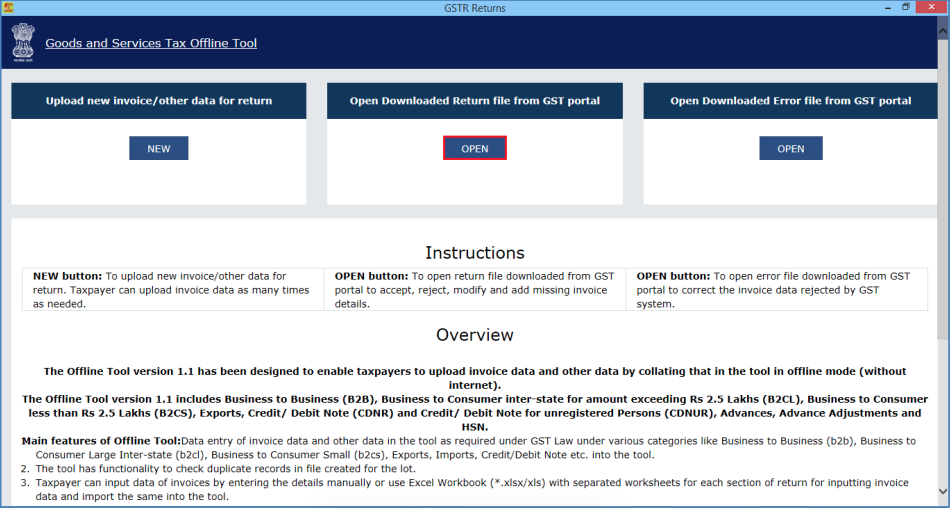Click the Excel Workbook input line
This screenshot has height=508, width=951.
(x=472, y=490)
